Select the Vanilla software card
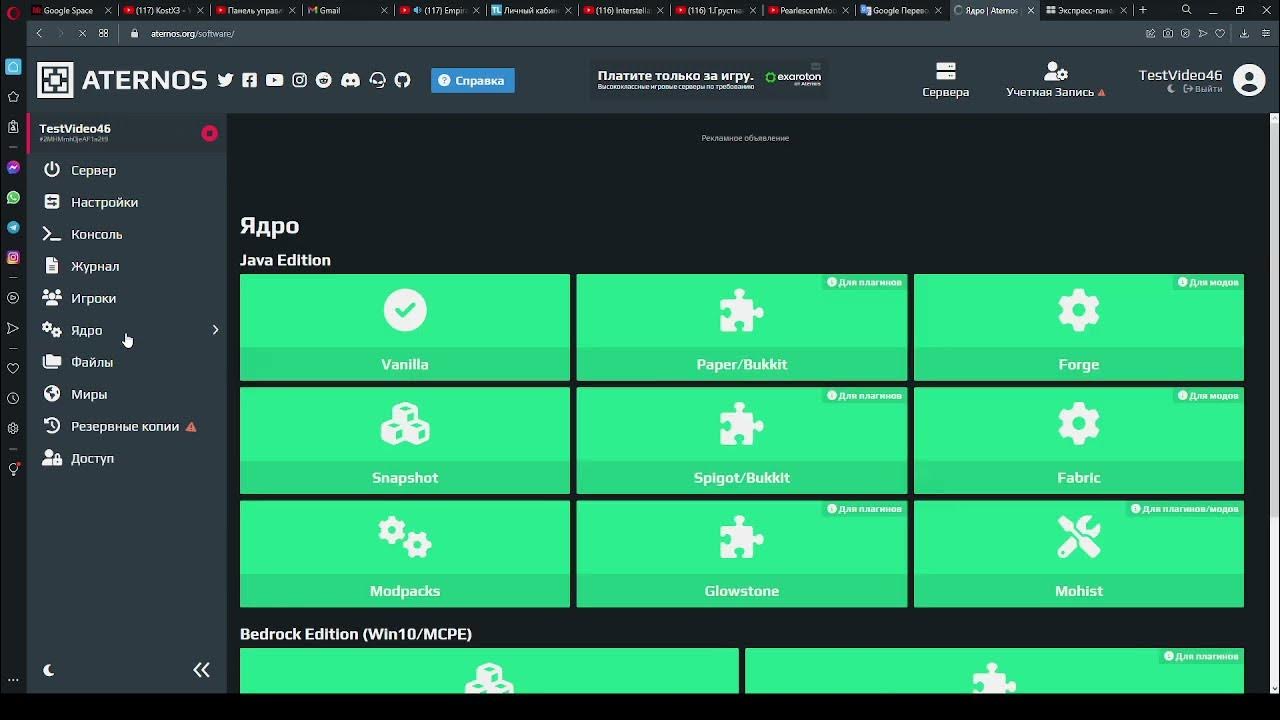This screenshot has height=720, width=1280. tap(405, 327)
